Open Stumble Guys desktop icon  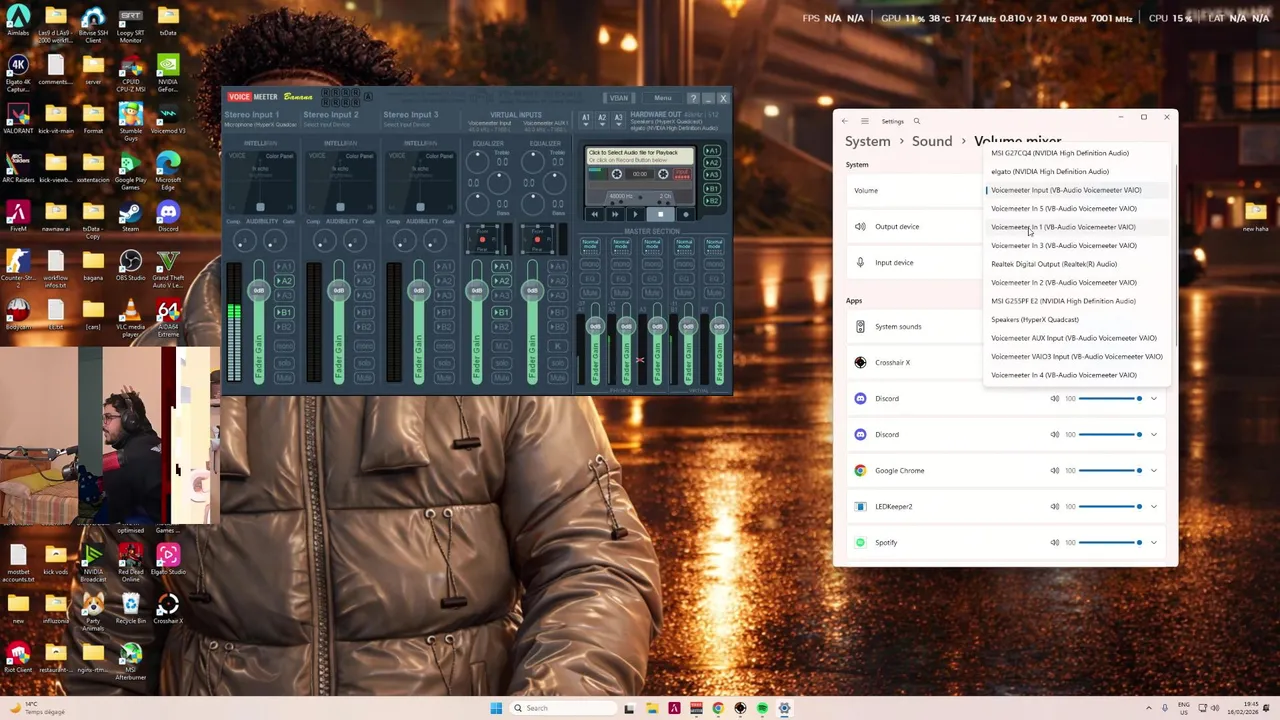point(130,121)
